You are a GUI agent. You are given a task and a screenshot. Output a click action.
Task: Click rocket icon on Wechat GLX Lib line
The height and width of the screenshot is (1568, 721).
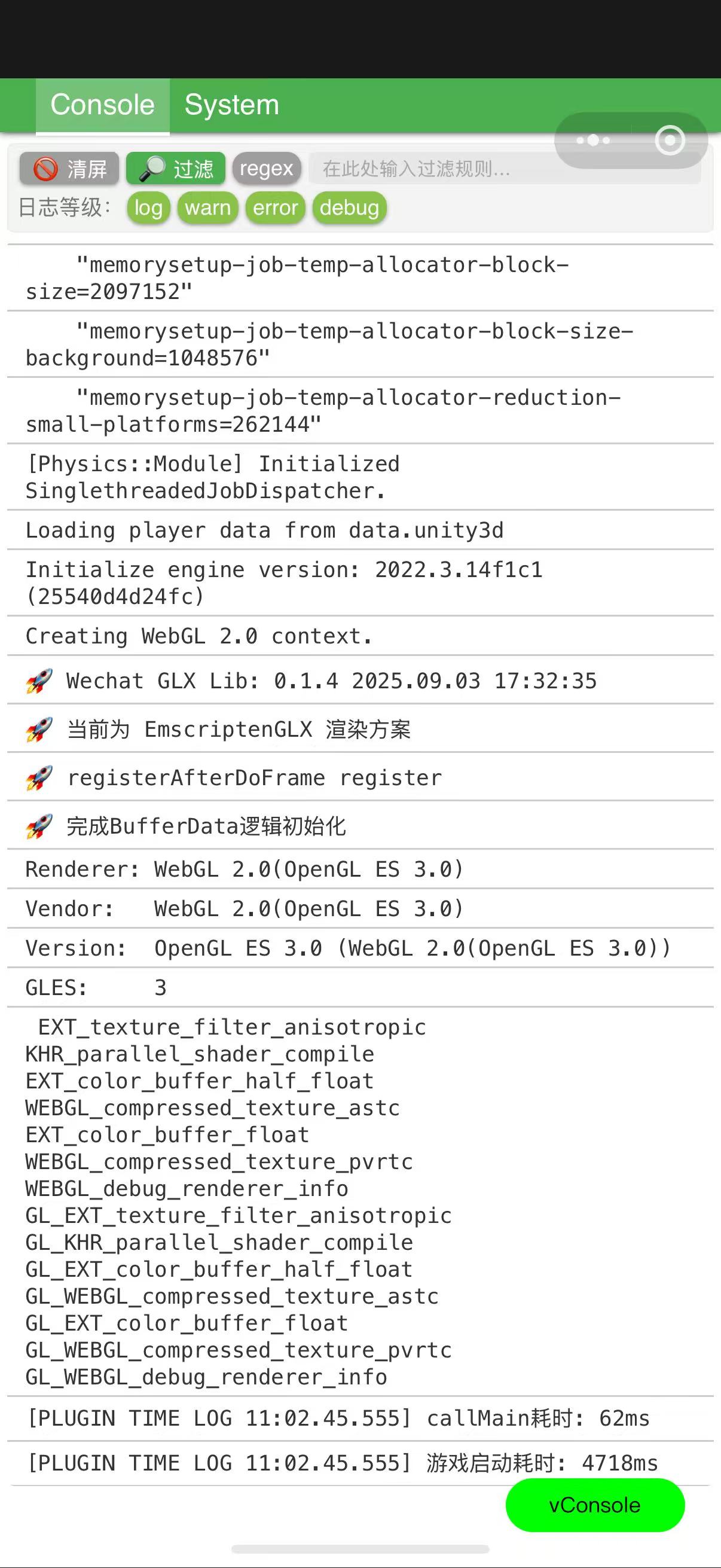click(x=39, y=681)
